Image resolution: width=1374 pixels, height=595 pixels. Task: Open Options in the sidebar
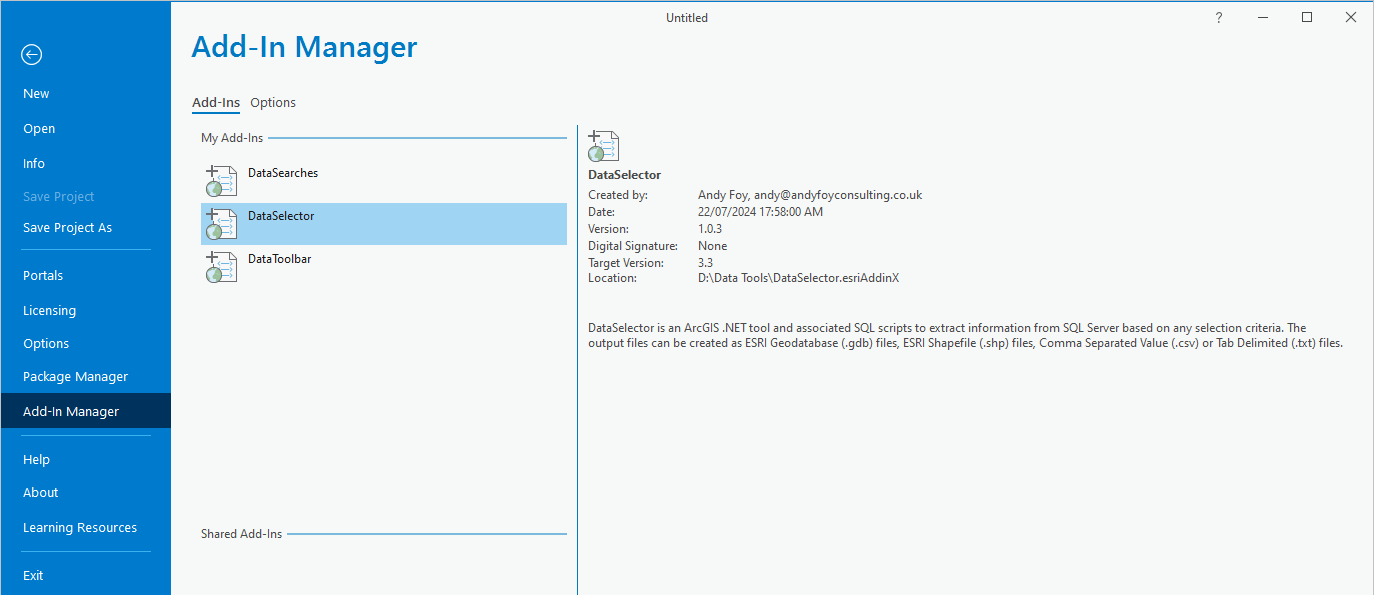pos(46,344)
